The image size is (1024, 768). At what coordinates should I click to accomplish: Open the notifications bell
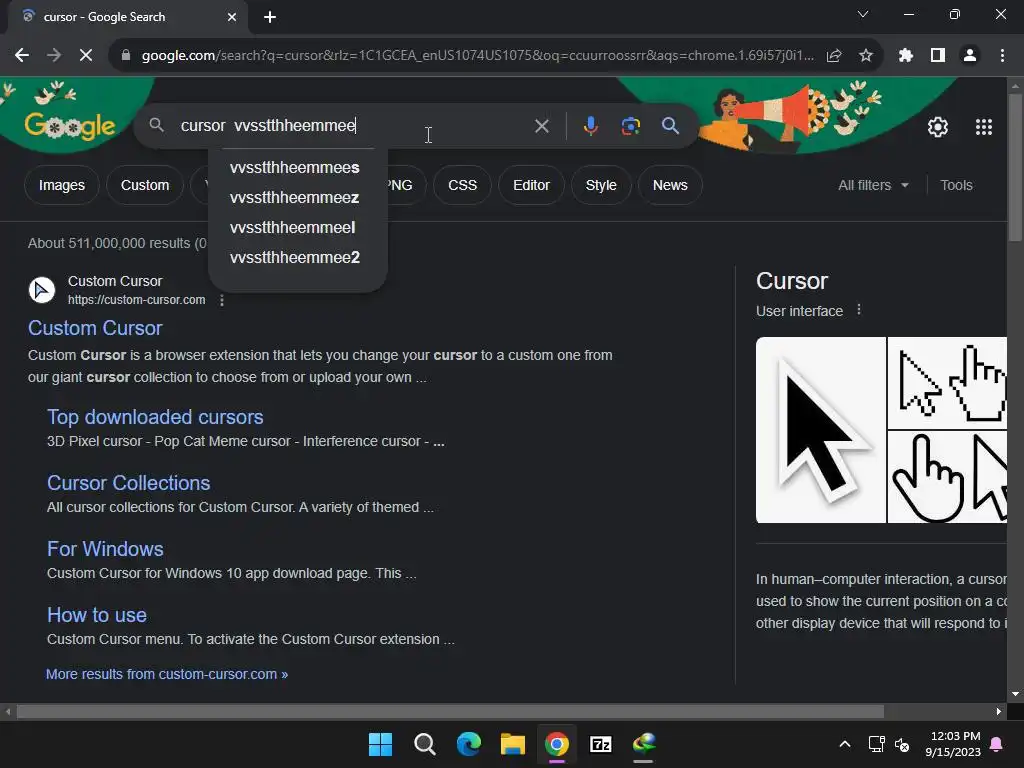coord(997,744)
